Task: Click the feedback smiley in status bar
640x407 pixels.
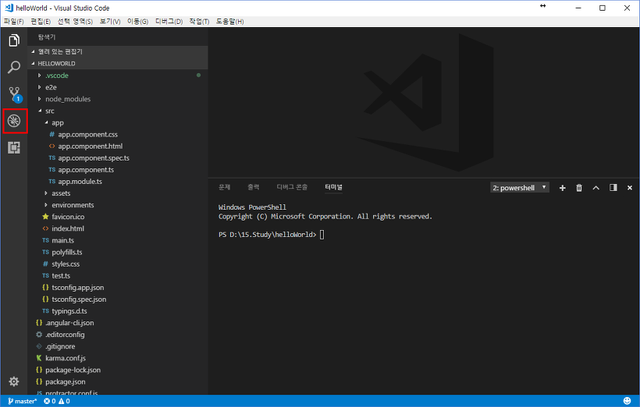Action: click(x=627, y=401)
